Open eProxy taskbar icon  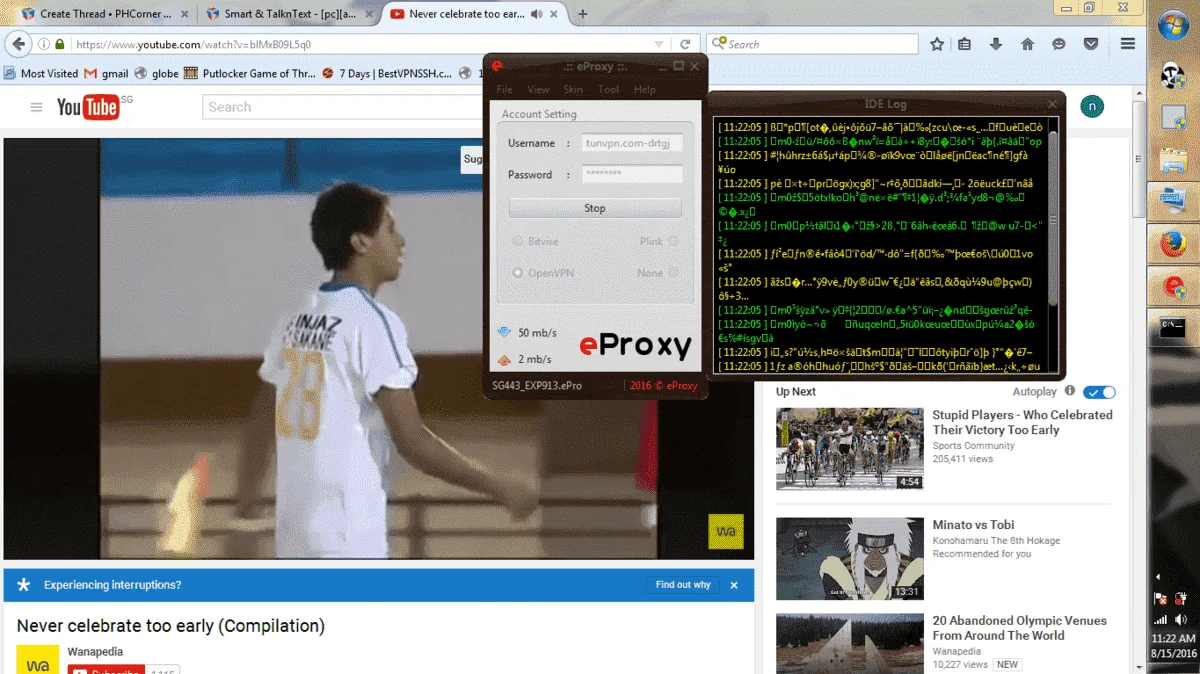click(x=1173, y=287)
